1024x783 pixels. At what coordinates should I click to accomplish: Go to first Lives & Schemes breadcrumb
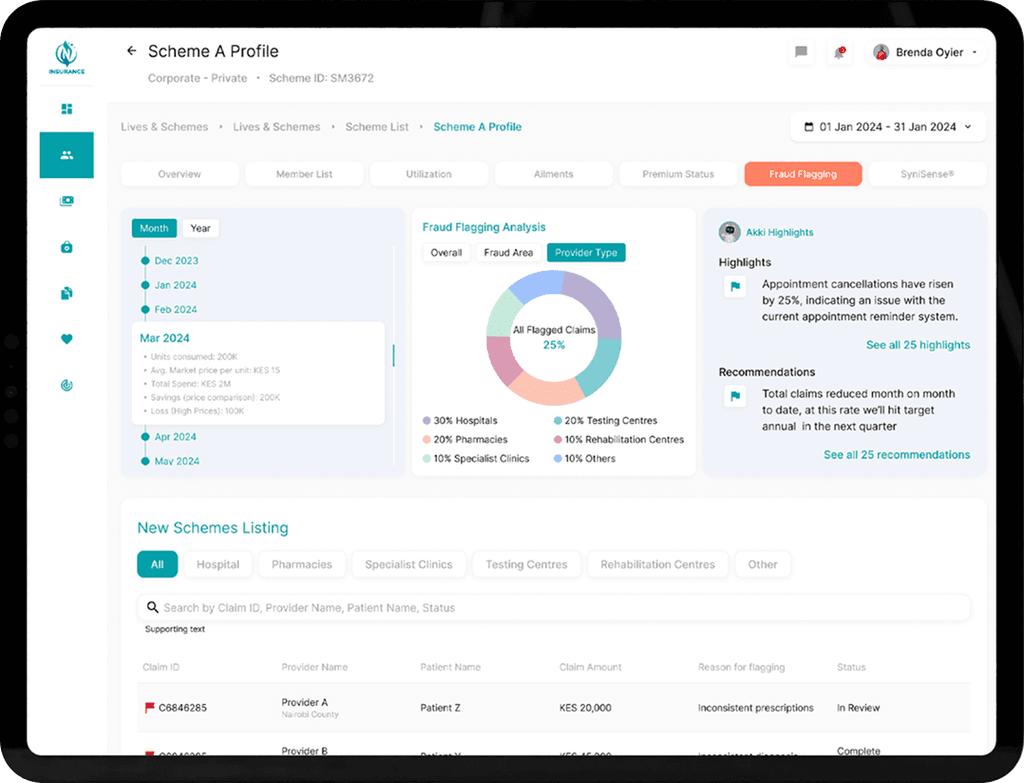click(x=165, y=127)
